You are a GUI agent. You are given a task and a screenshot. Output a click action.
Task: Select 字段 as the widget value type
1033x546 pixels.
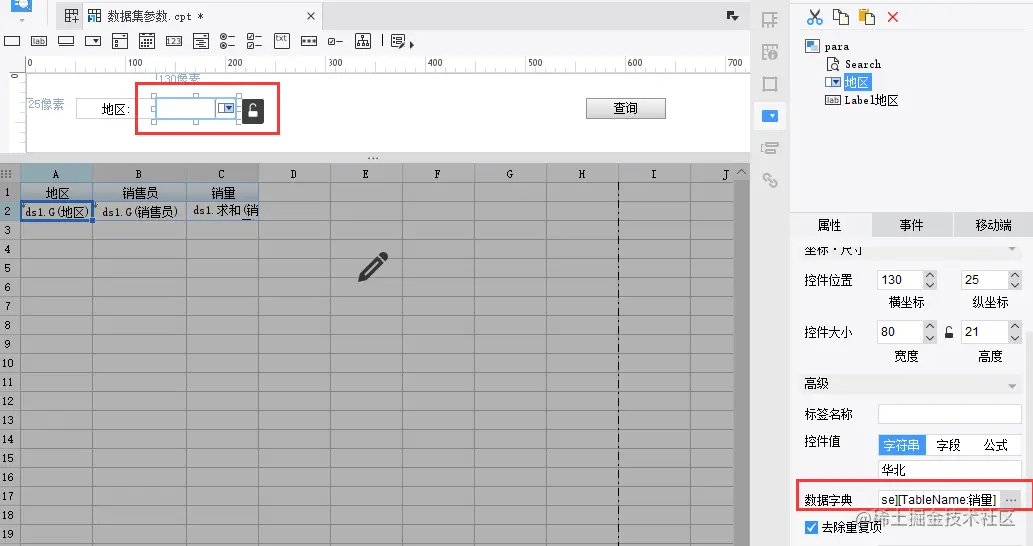click(949, 445)
